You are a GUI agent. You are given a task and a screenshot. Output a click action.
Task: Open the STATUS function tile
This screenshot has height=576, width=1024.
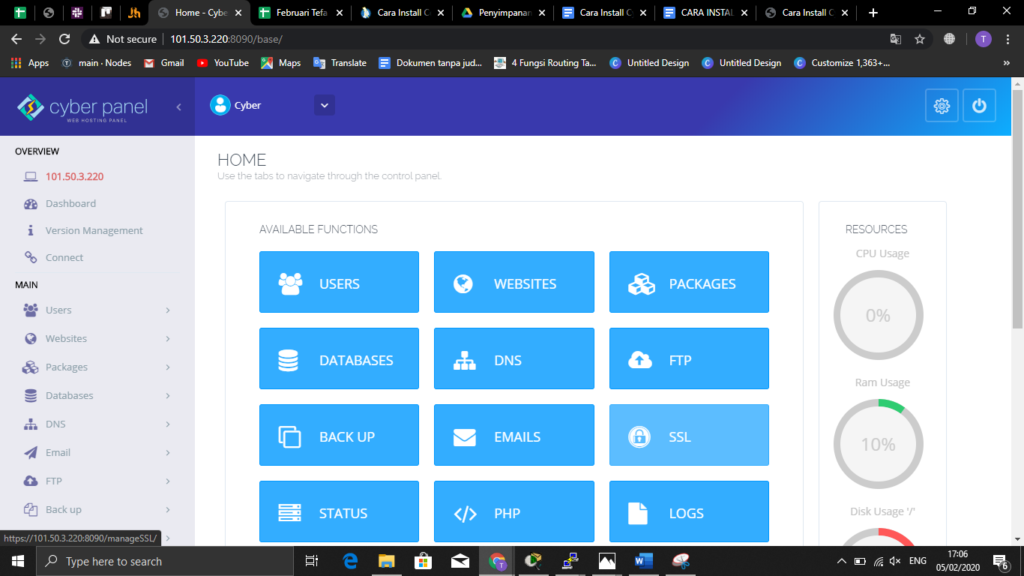(339, 511)
